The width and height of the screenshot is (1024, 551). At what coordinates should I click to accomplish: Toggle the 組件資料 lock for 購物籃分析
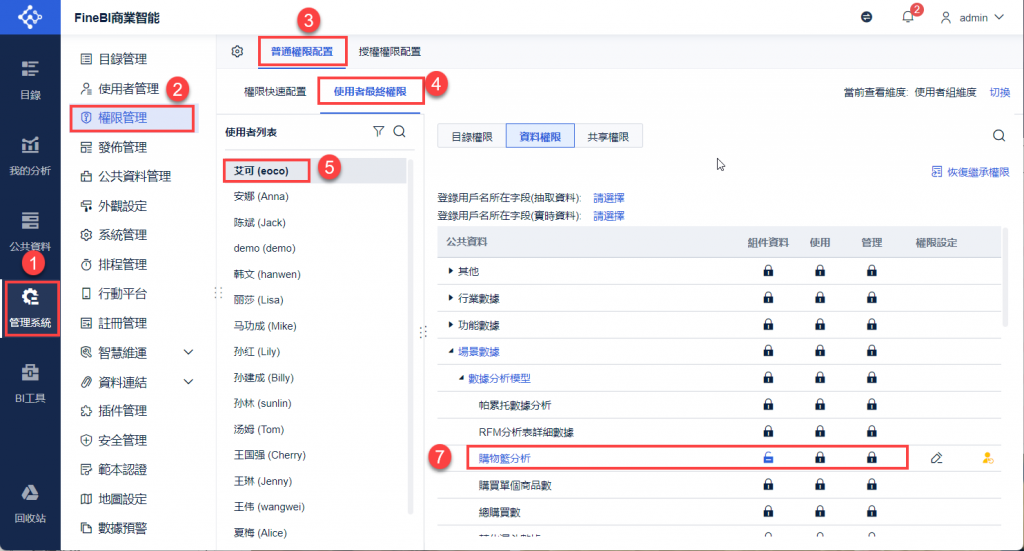768,458
